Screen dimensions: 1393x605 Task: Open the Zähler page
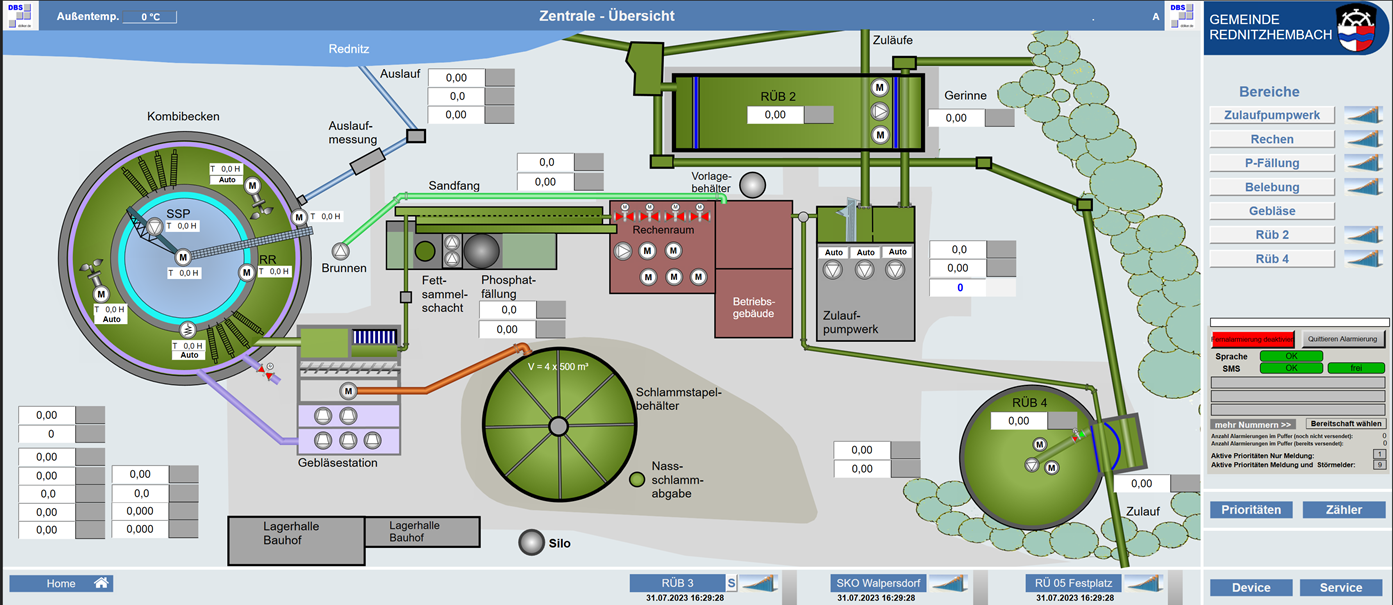(1343, 510)
